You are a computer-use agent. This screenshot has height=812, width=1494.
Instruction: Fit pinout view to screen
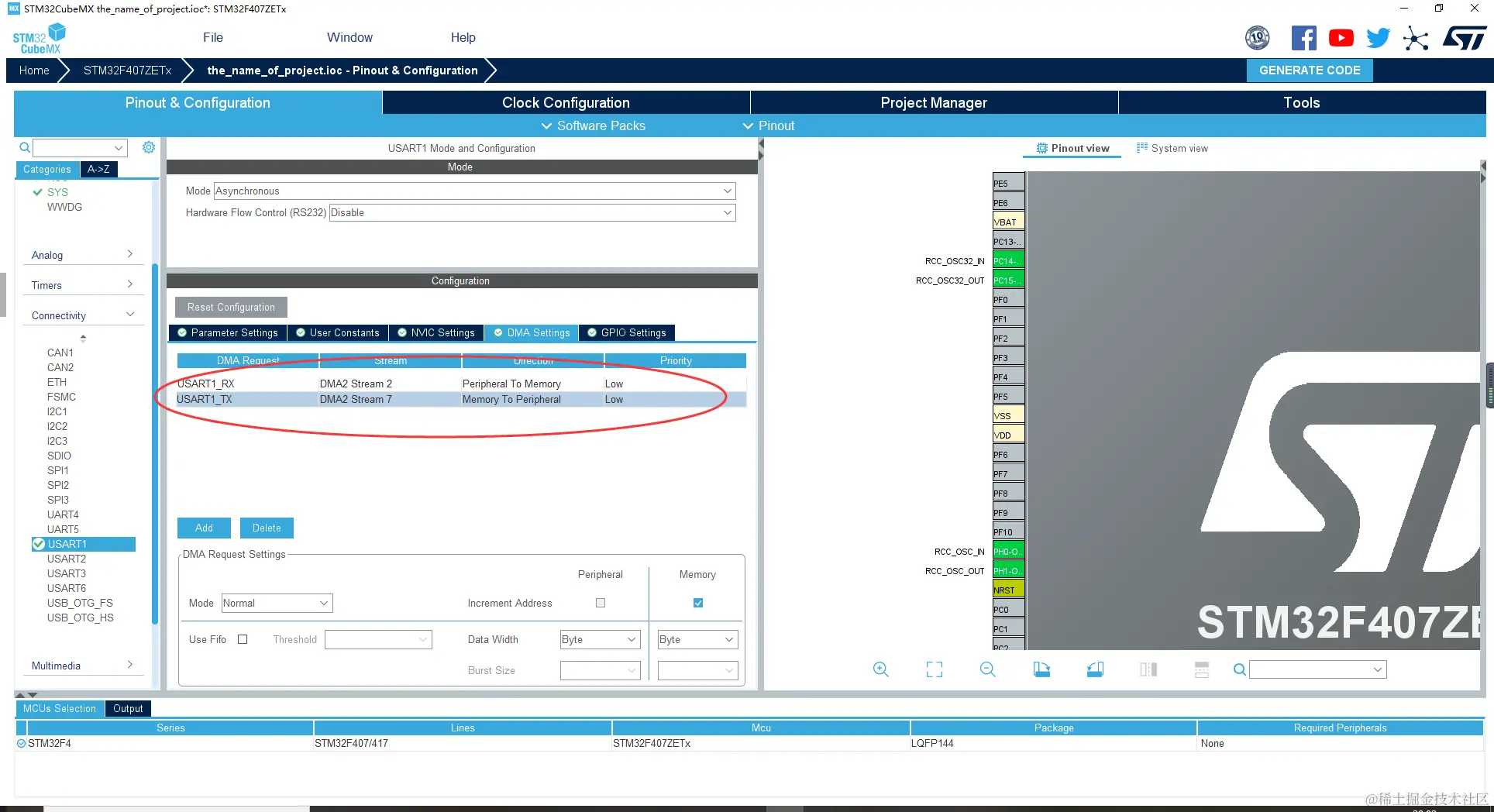pyautogui.click(x=935, y=669)
